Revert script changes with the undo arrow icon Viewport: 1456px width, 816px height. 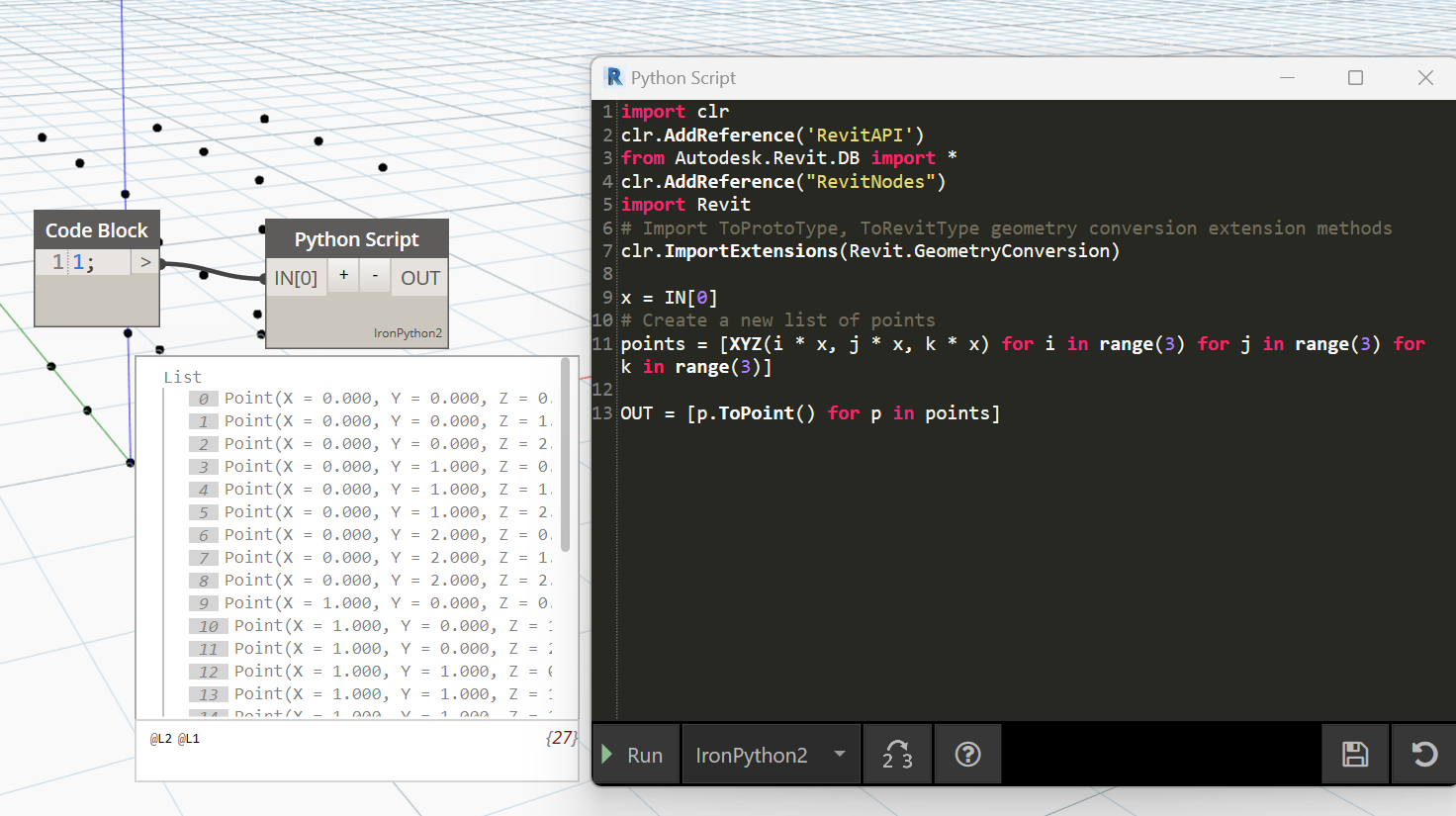pos(1423,755)
